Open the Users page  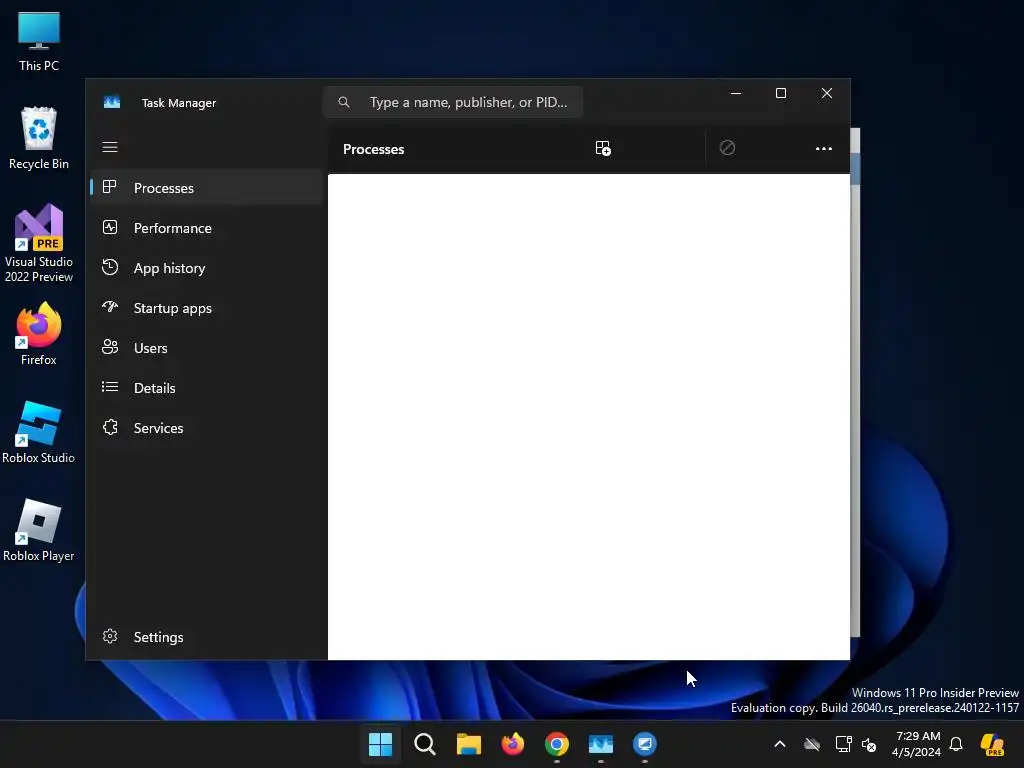(206, 348)
